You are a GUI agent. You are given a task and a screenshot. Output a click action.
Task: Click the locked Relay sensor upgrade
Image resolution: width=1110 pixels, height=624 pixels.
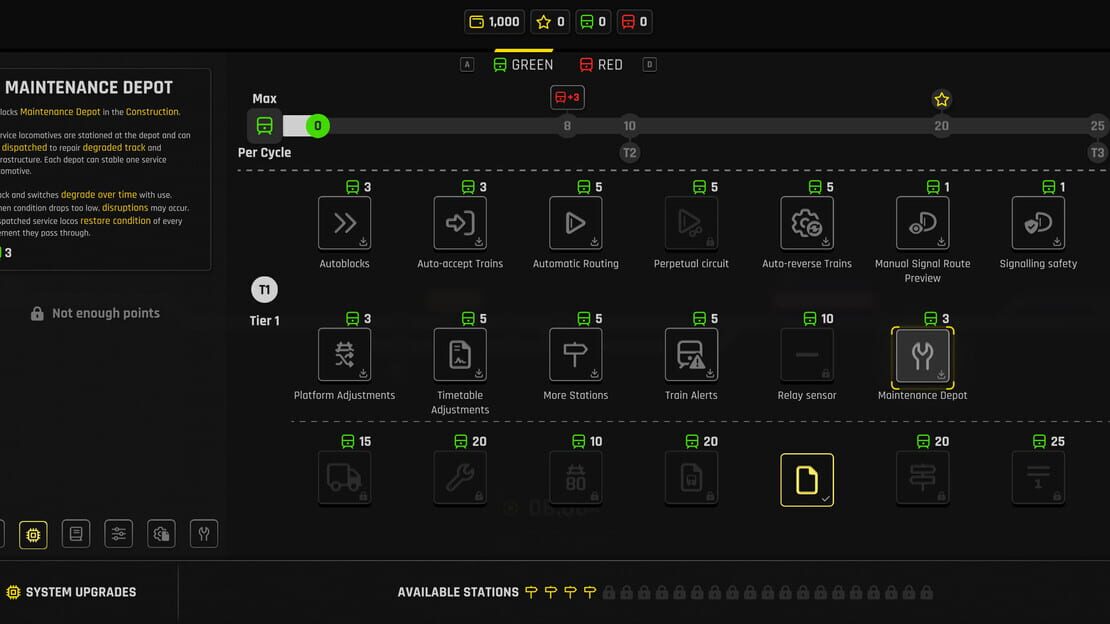coord(807,355)
